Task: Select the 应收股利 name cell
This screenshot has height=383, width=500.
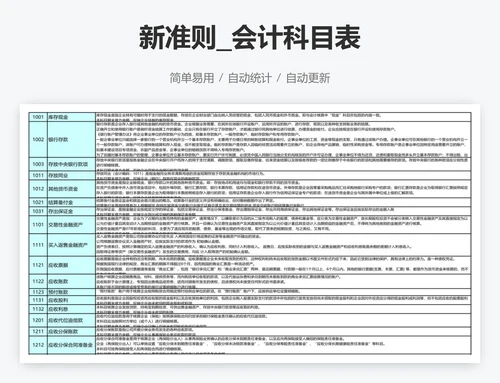Action: [x=71, y=300]
